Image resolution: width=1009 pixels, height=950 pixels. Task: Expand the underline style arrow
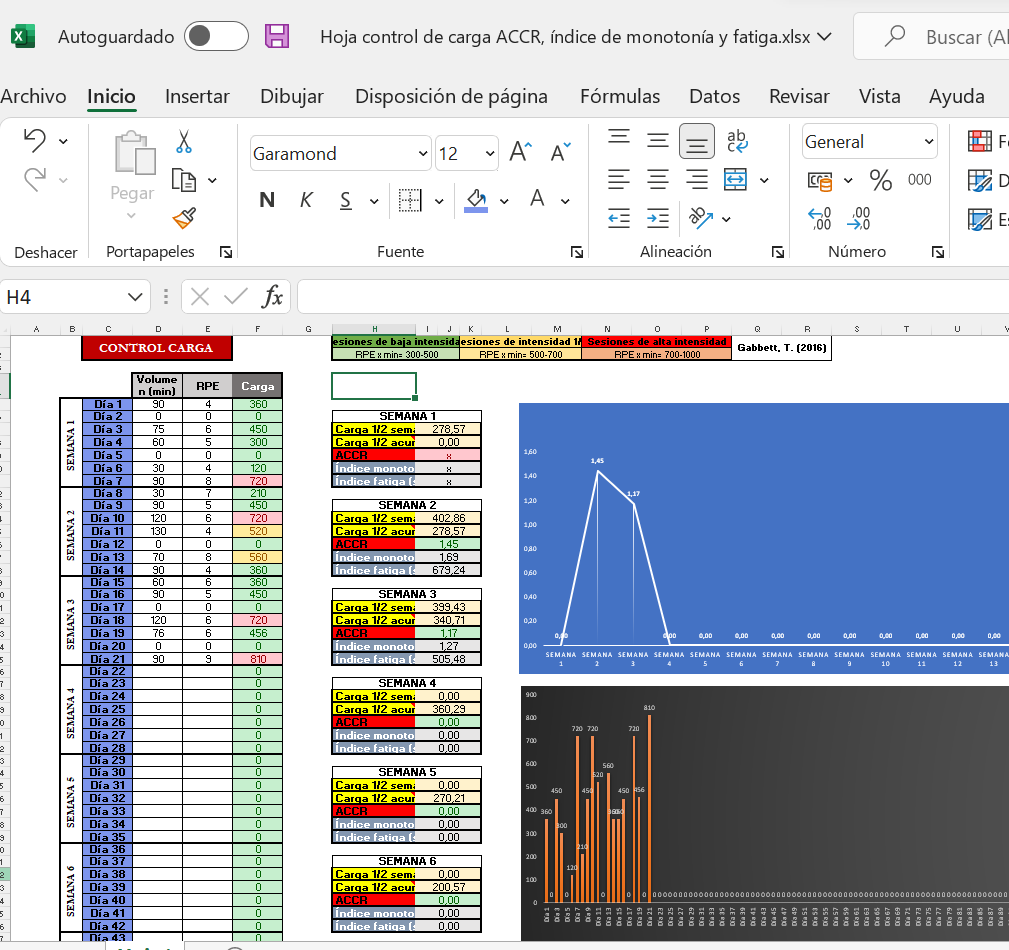[374, 201]
